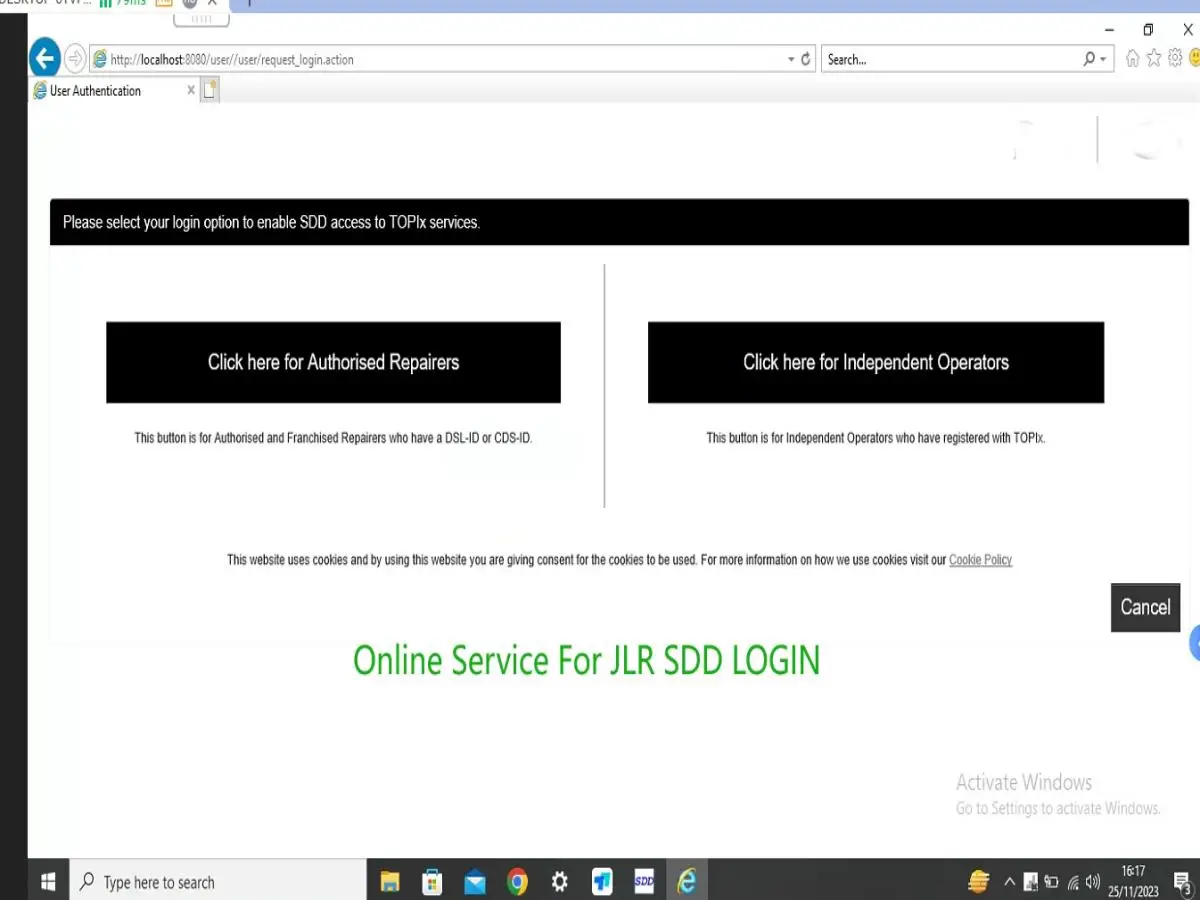Screen dimensions: 1200x900
Task: Open the SDD application taskbar icon
Action: point(645,882)
